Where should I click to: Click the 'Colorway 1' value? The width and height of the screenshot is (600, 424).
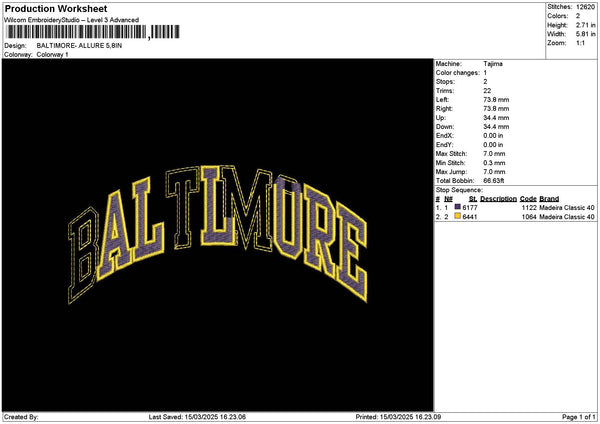tap(52, 55)
